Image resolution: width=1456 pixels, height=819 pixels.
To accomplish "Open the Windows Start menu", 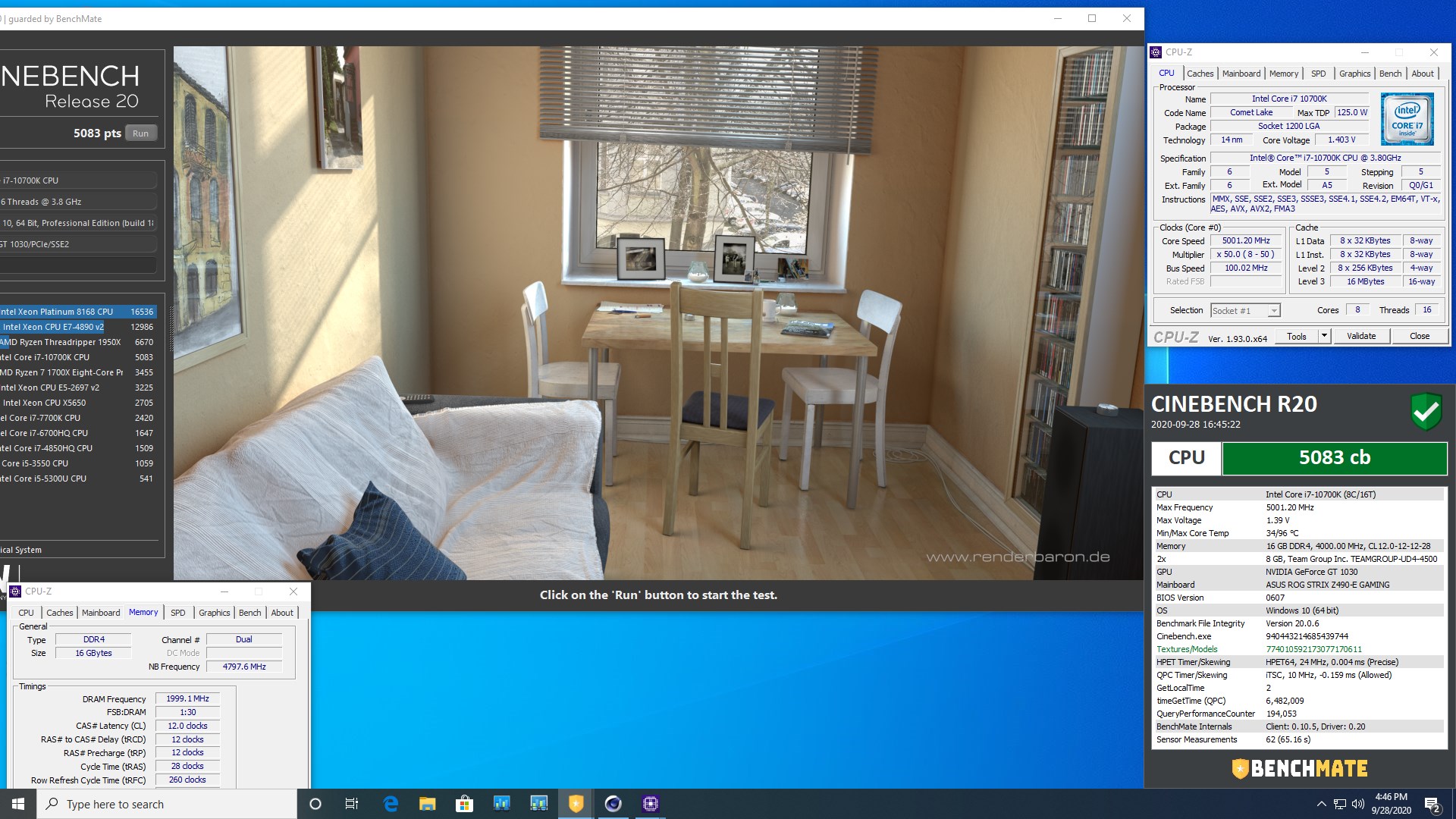I will click(x=18, y=804).
